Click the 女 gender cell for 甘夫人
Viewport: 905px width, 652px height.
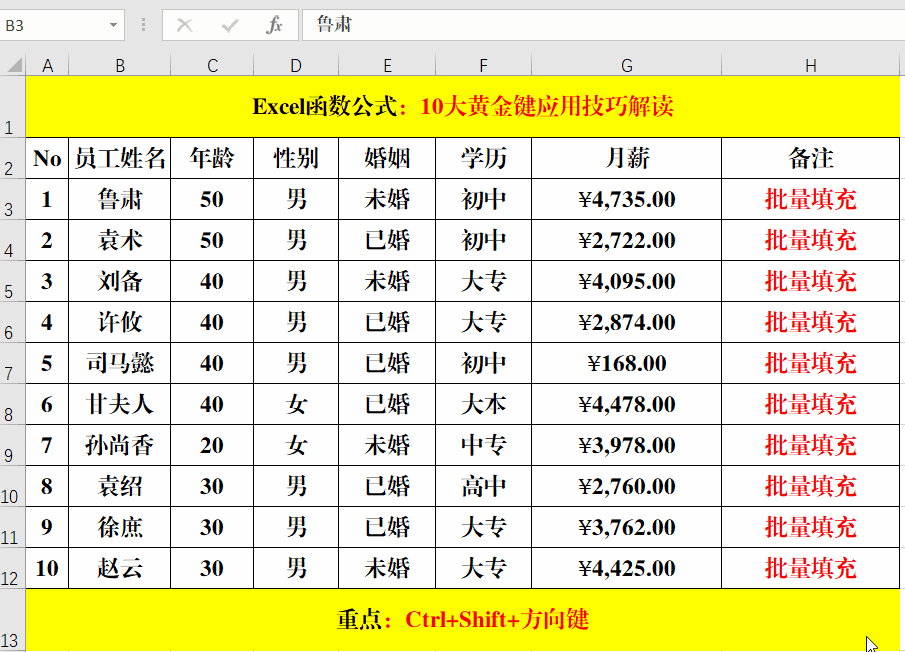tap(296, 404)
